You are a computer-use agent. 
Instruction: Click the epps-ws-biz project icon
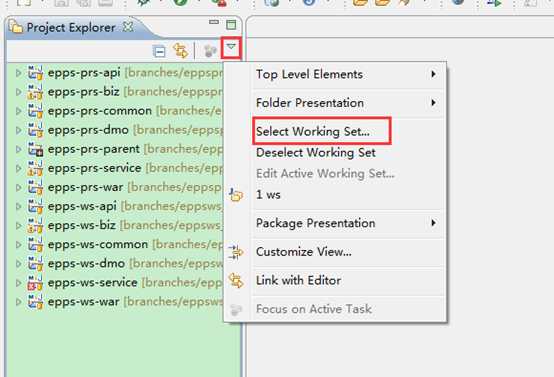pyautogui.click(x=35, y=225)
